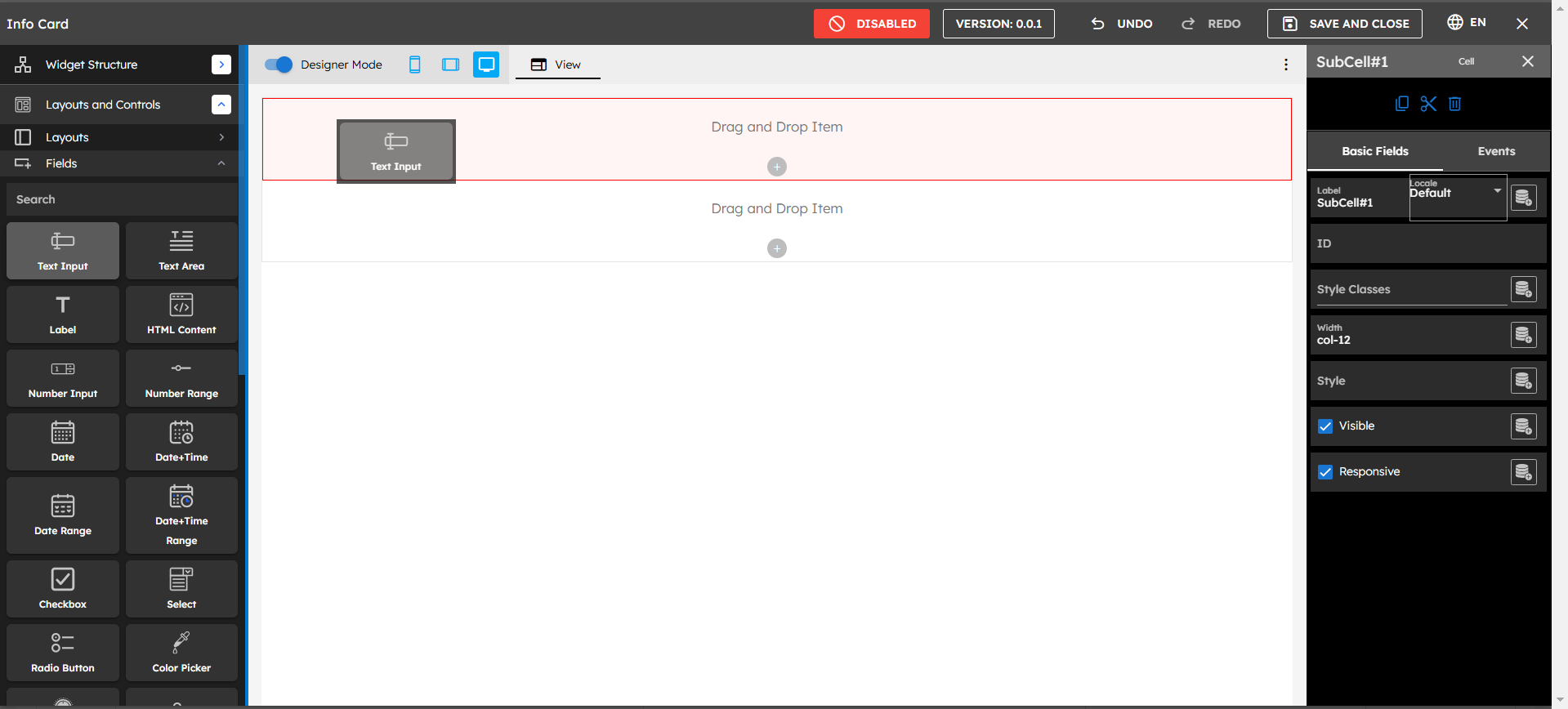1568x709 pixels.
Task: Pick the Checkbox field widget
Action: coord(63,589)
